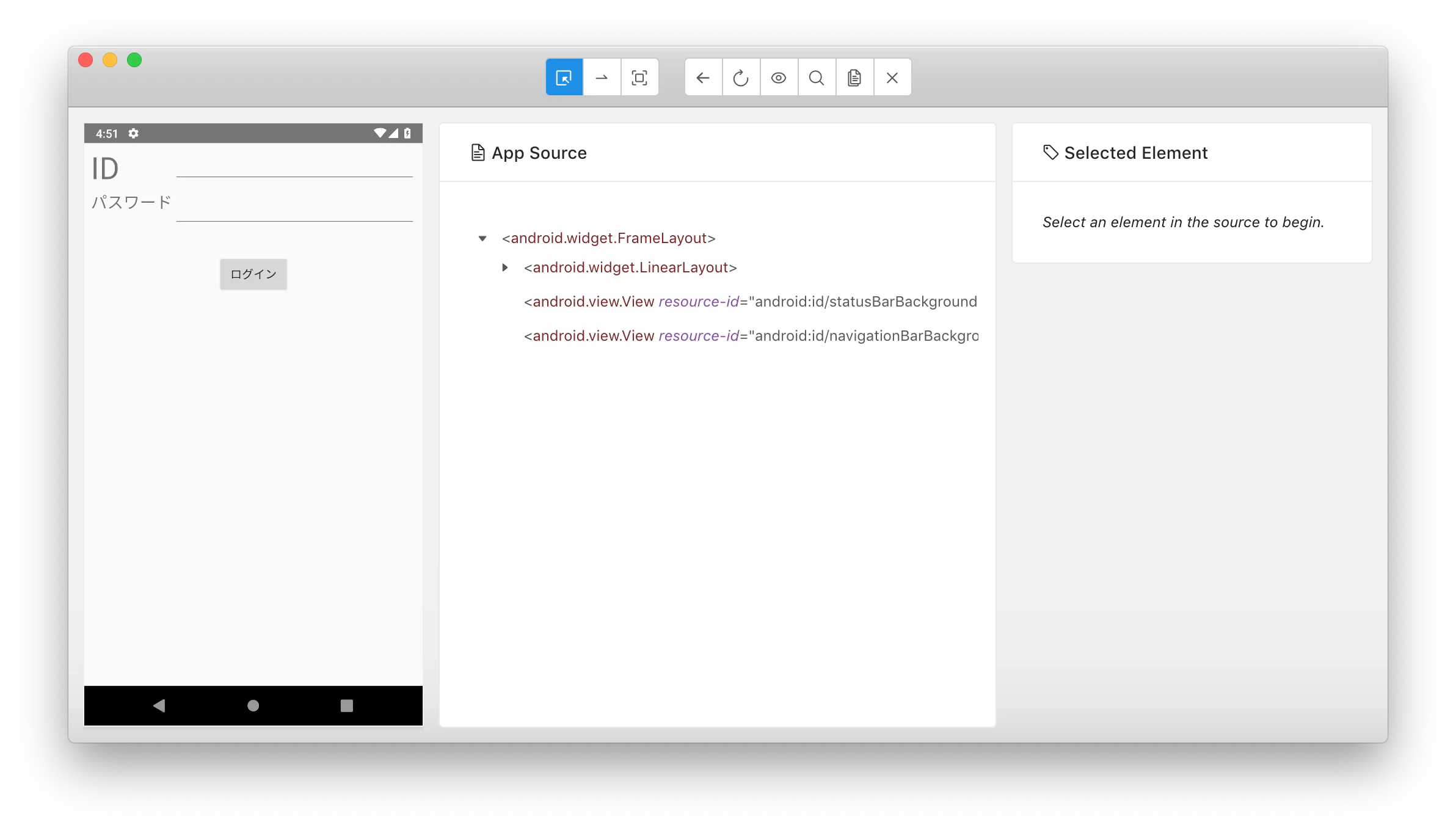
Task: Copy XML source to clipboard
Action: (x=854, y=78)
